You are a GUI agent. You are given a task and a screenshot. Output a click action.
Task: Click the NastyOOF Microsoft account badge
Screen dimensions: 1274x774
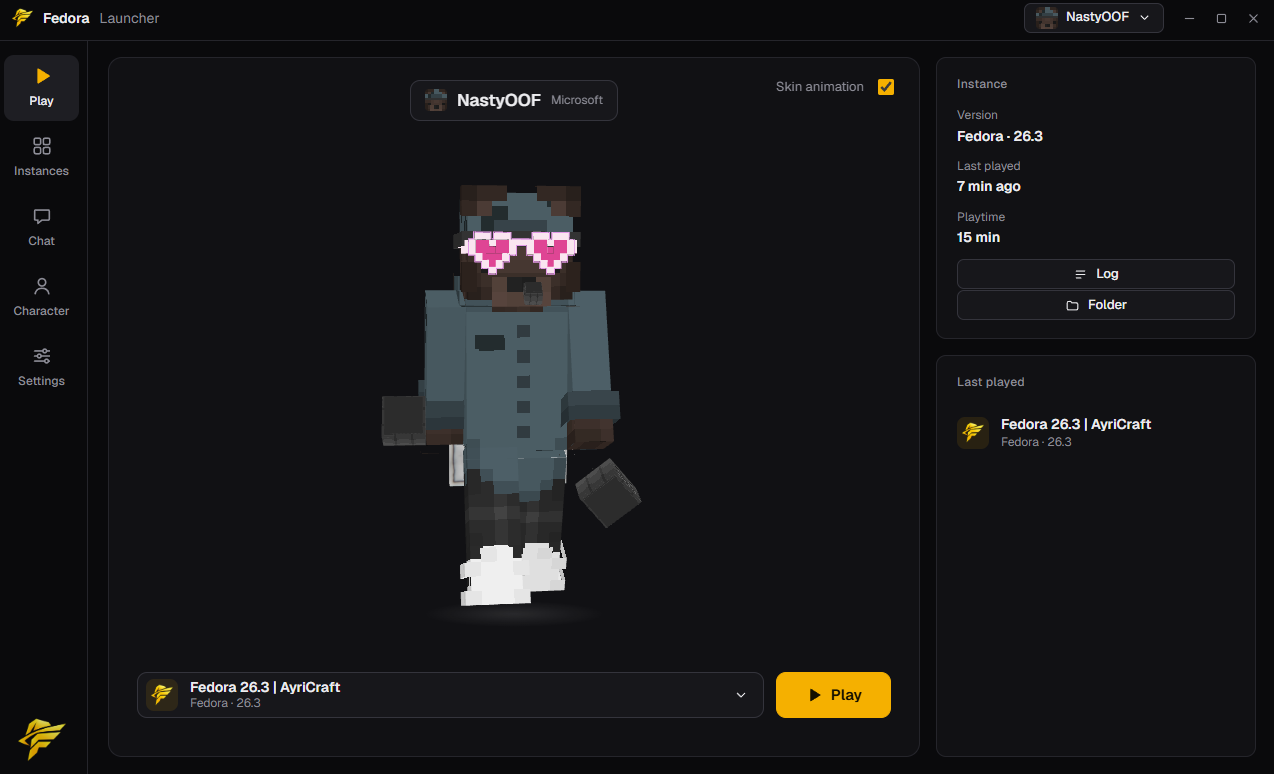tap(514, 100)
